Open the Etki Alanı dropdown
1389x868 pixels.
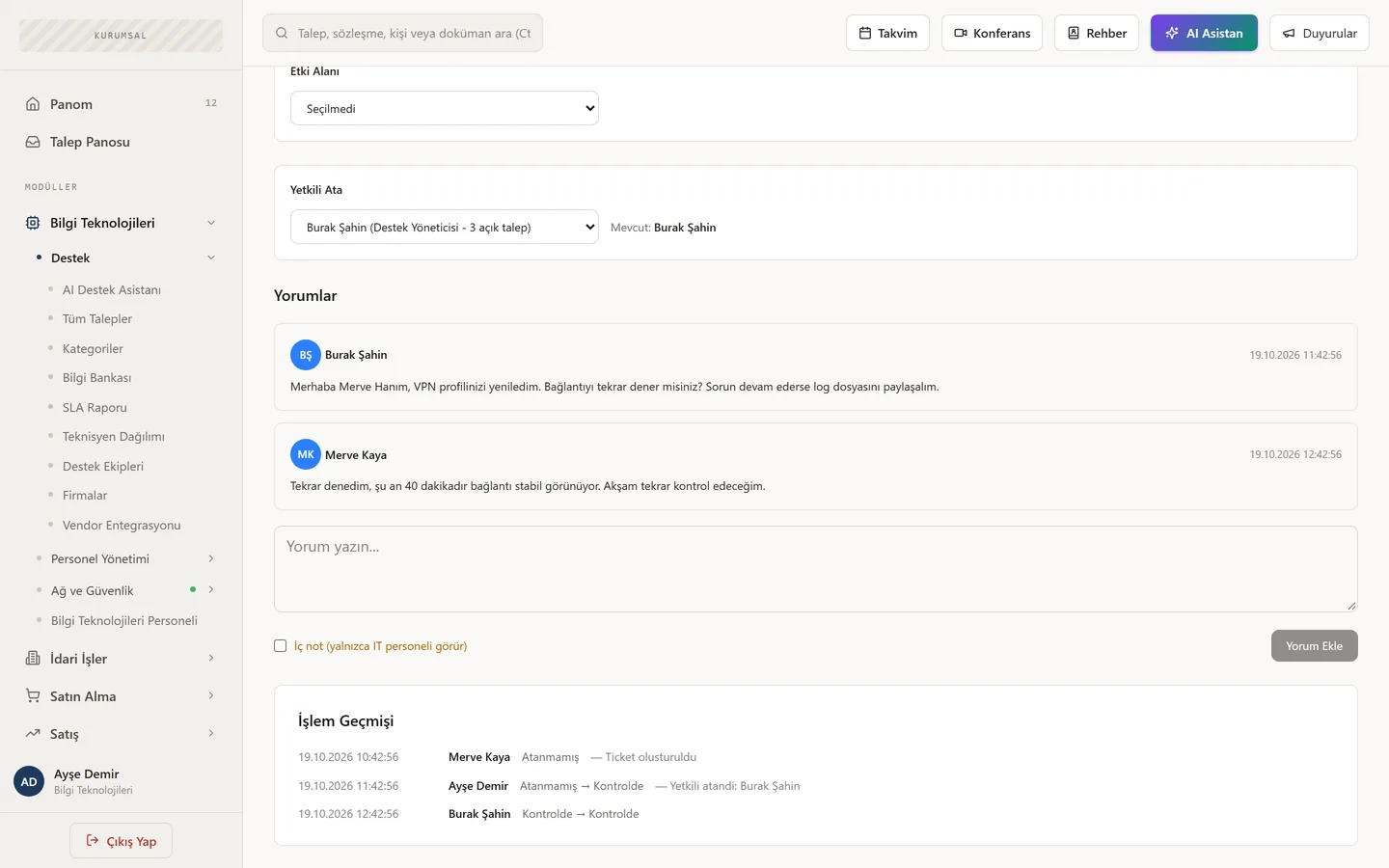click(445, 108)
